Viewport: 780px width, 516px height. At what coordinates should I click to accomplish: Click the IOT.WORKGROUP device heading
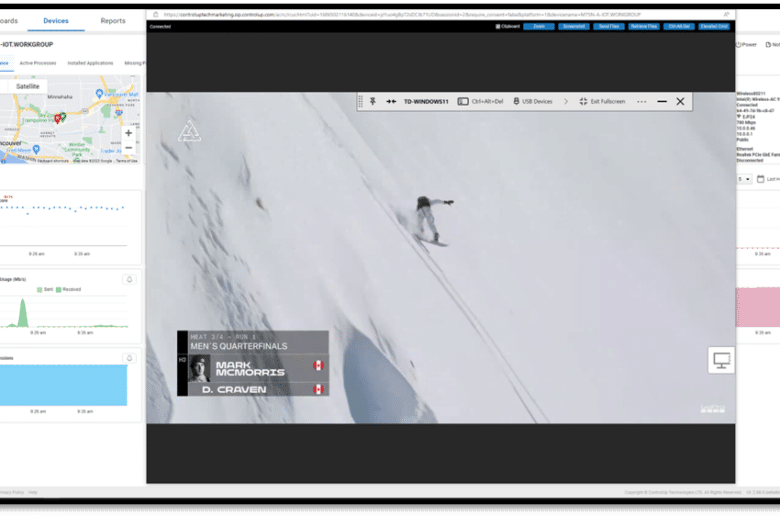[x=27, y=44]
